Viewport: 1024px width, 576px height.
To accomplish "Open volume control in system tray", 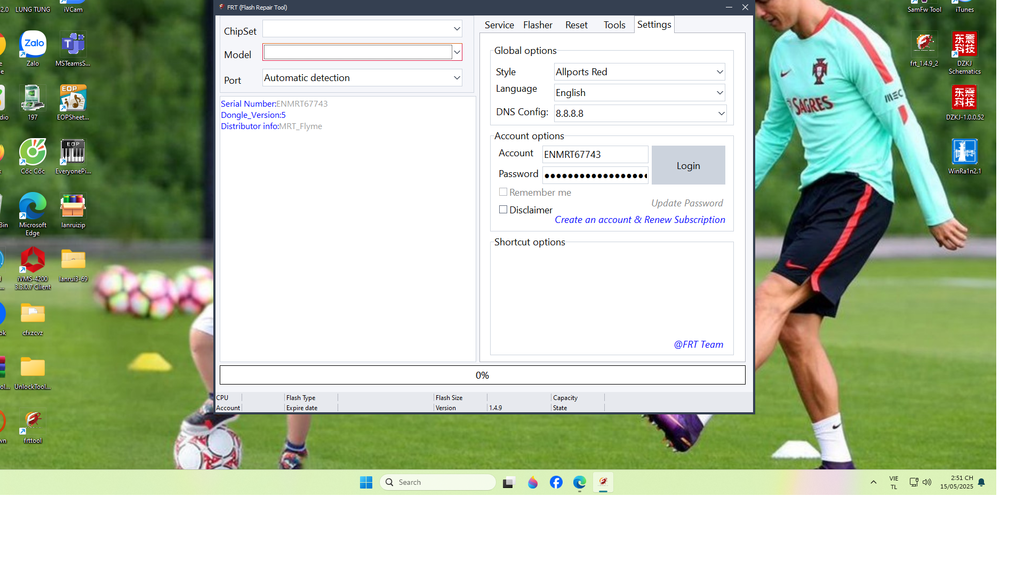I will (927, 482).
